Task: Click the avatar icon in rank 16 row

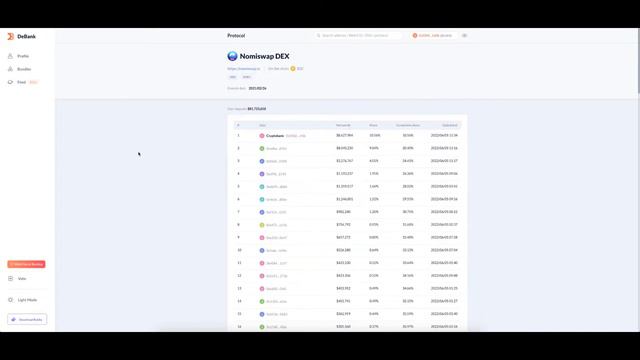Action: pos(262,327)
